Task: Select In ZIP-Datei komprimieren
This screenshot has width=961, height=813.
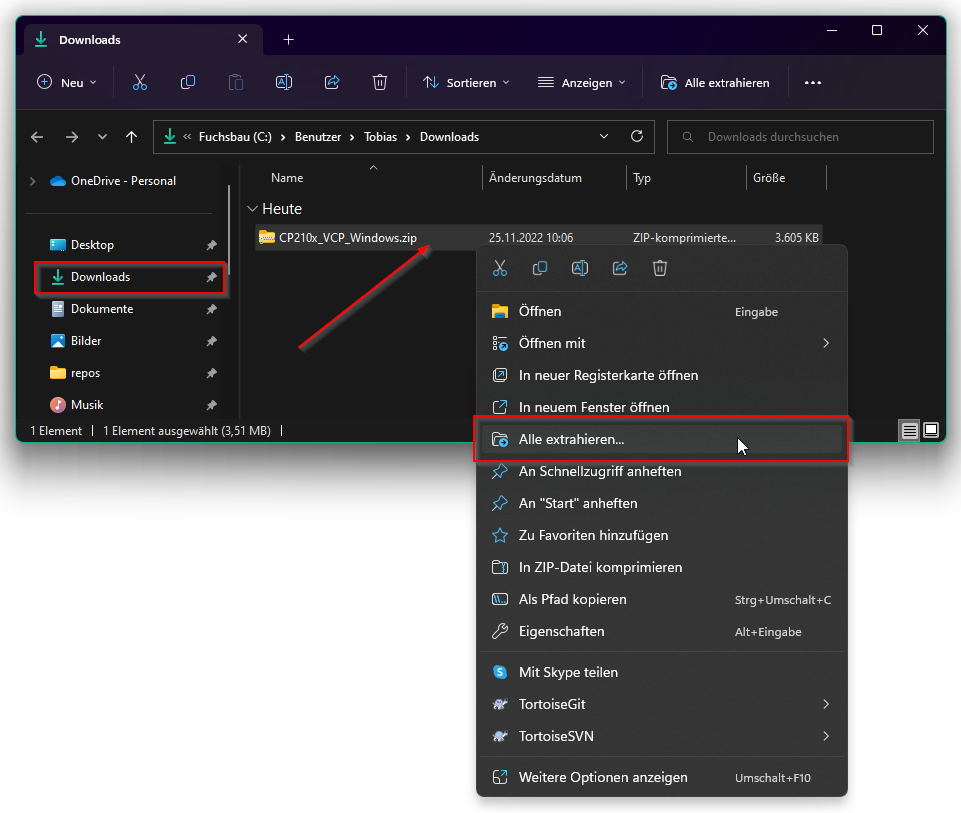Action: (662, 567)
